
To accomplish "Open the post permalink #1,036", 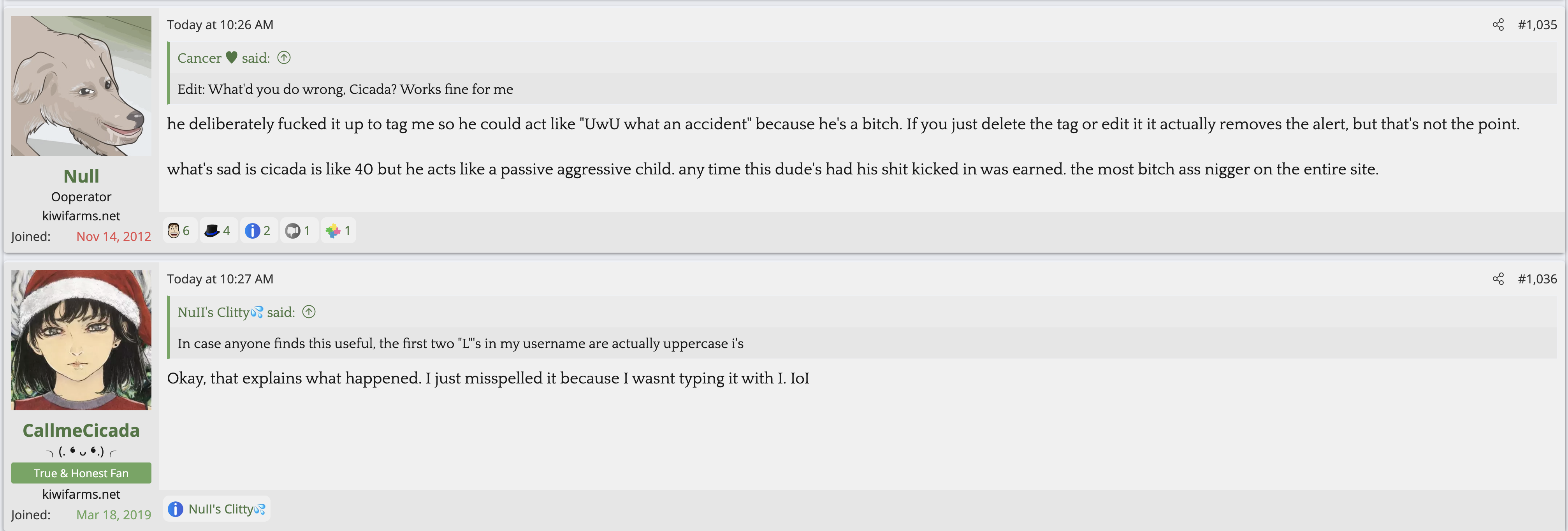I will (1537, 279).
